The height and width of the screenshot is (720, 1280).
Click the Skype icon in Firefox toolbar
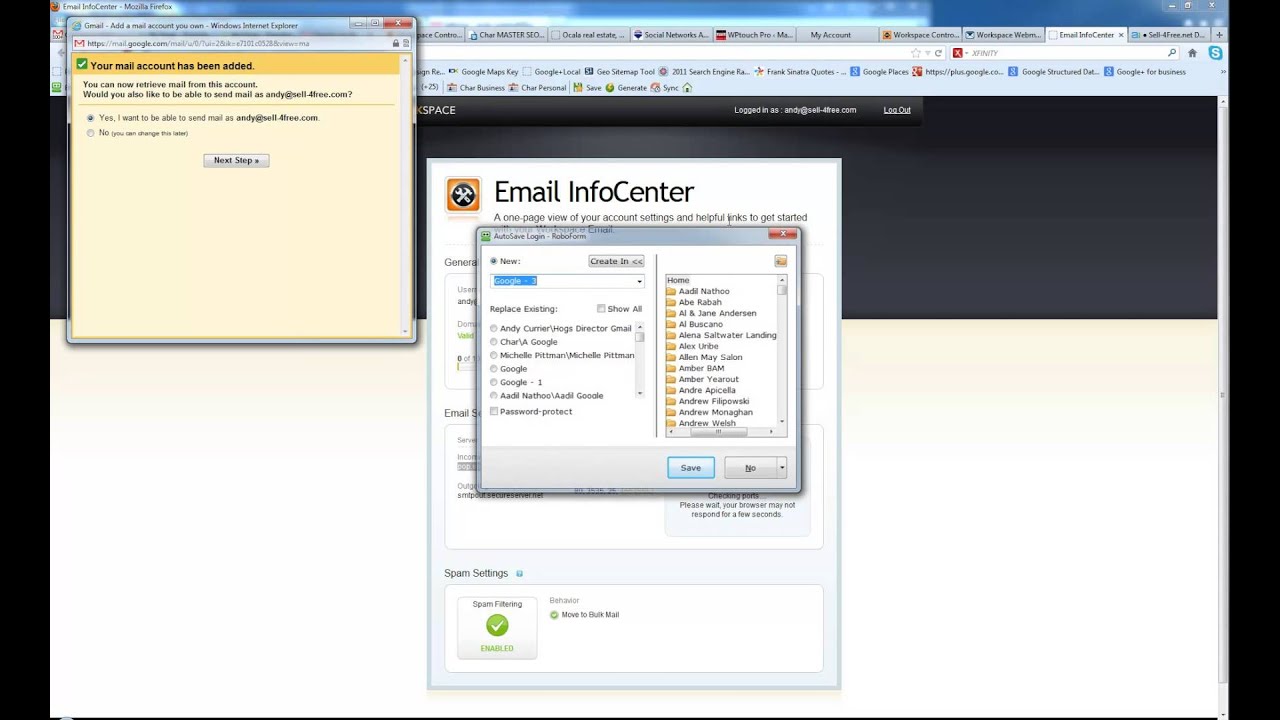tap(1215, 53)
